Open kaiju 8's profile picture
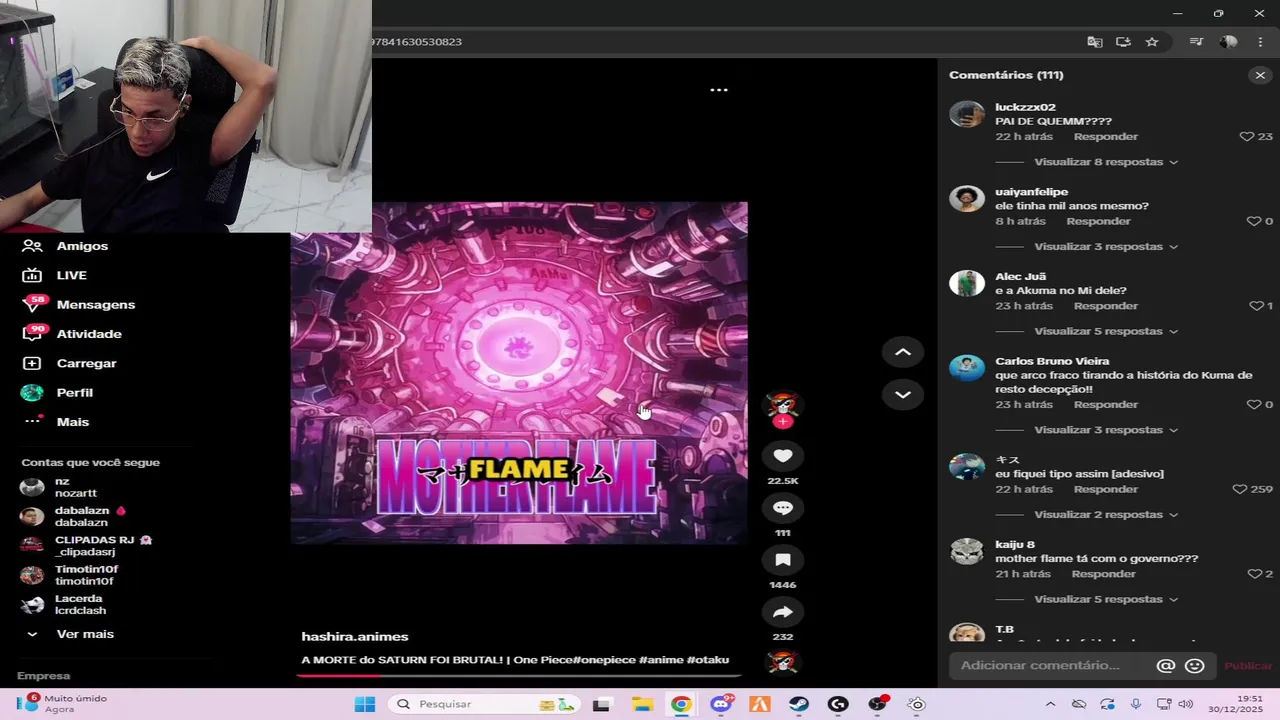1280x720 pixels. [x=967, y=552]
